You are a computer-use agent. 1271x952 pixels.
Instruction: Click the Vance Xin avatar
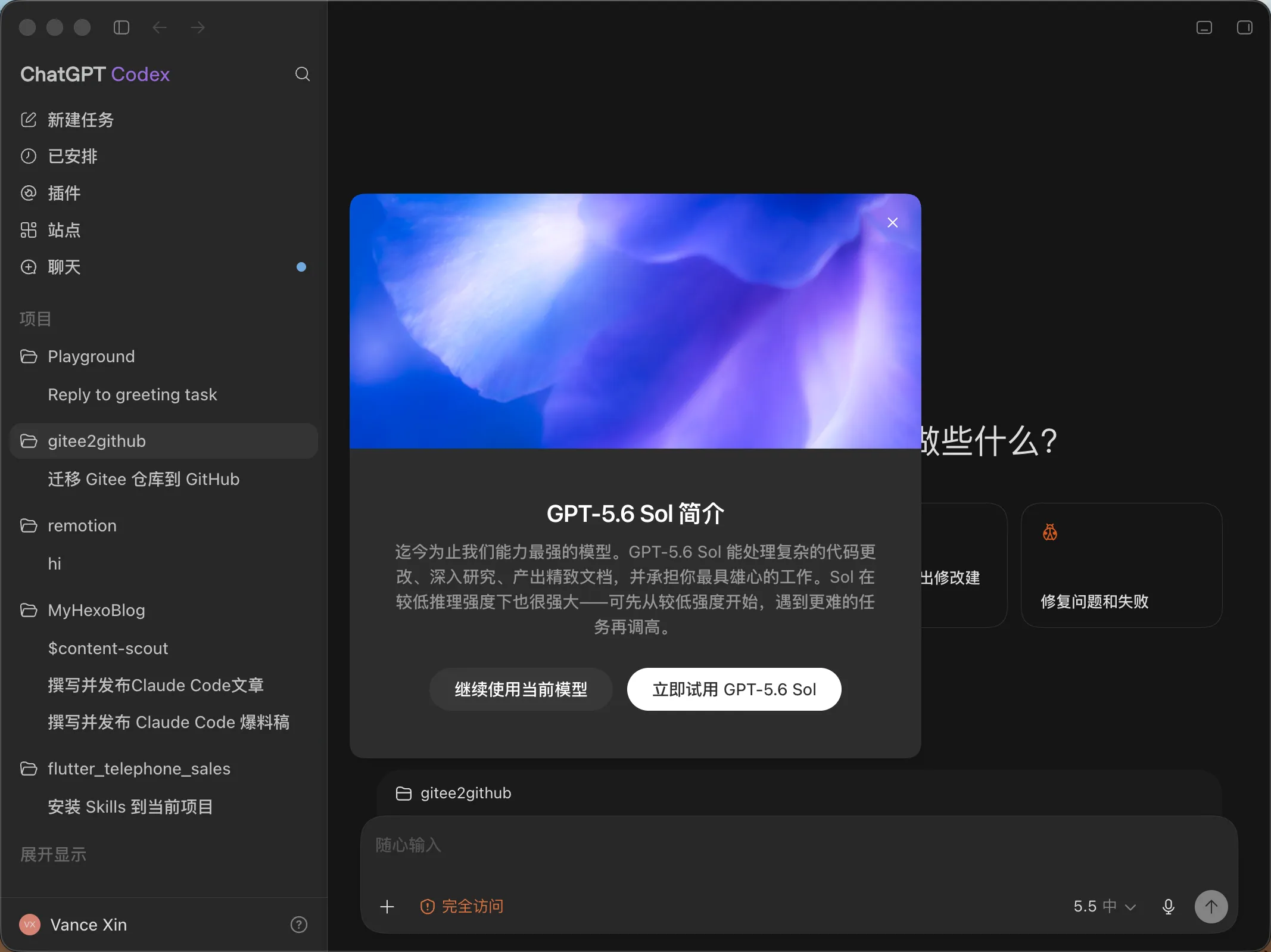(30, 925)
